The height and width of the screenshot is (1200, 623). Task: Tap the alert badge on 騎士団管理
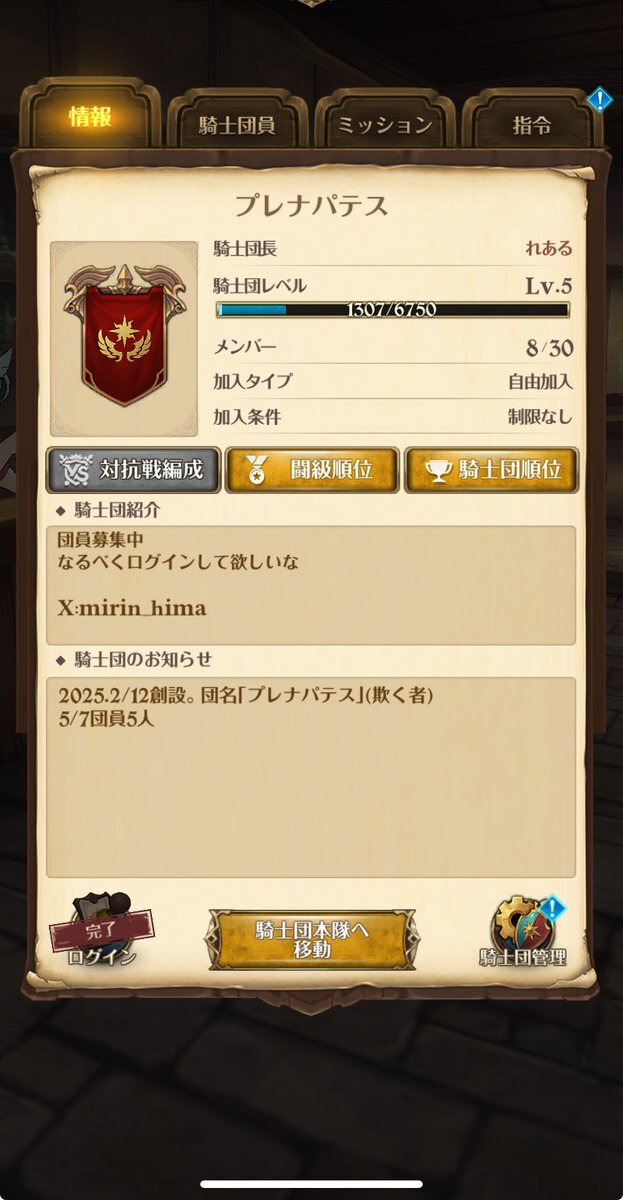pyautogui.click(x=553, y=909)
